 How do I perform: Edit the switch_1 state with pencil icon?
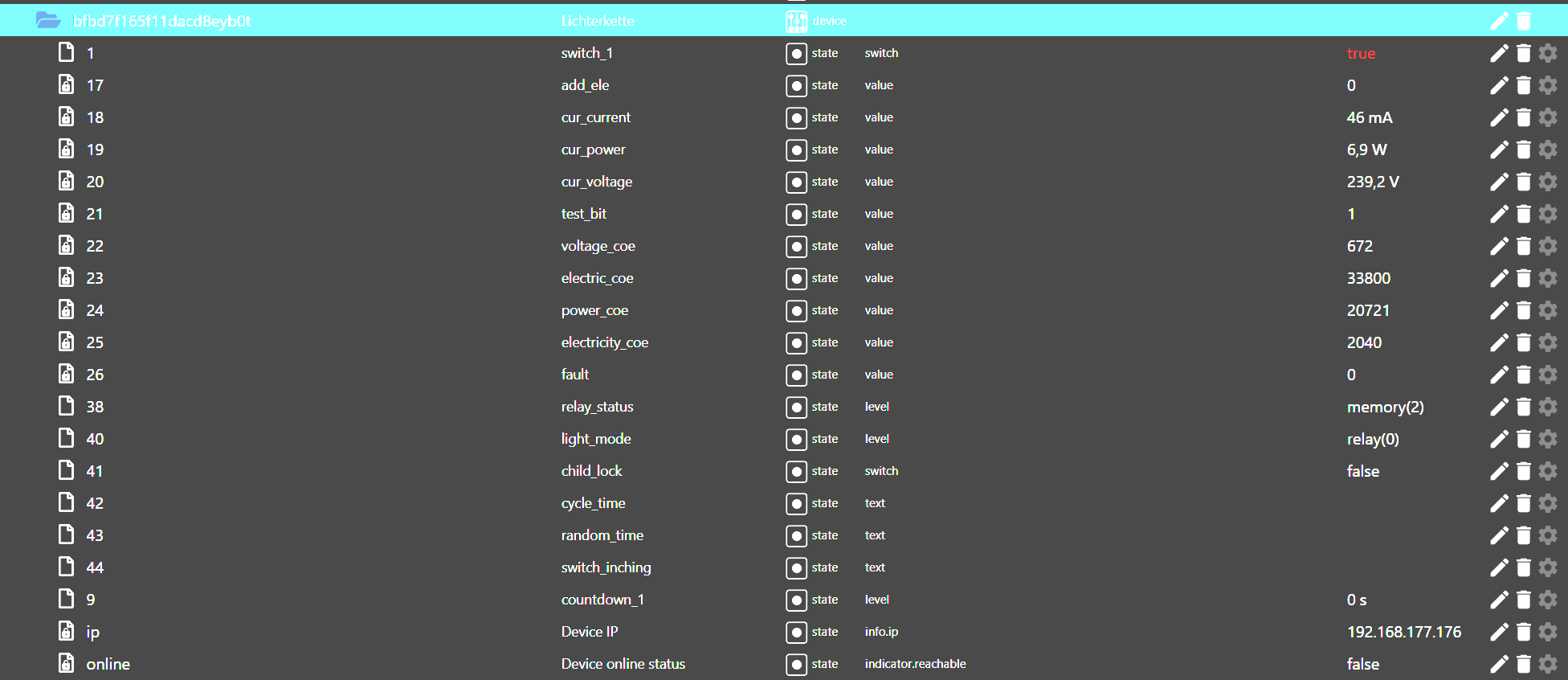pos(1499,53)
